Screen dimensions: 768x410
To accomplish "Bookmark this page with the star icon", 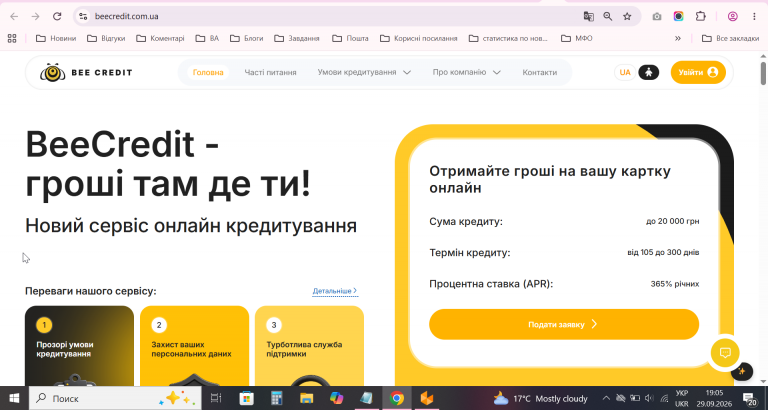I will point(627,16).
